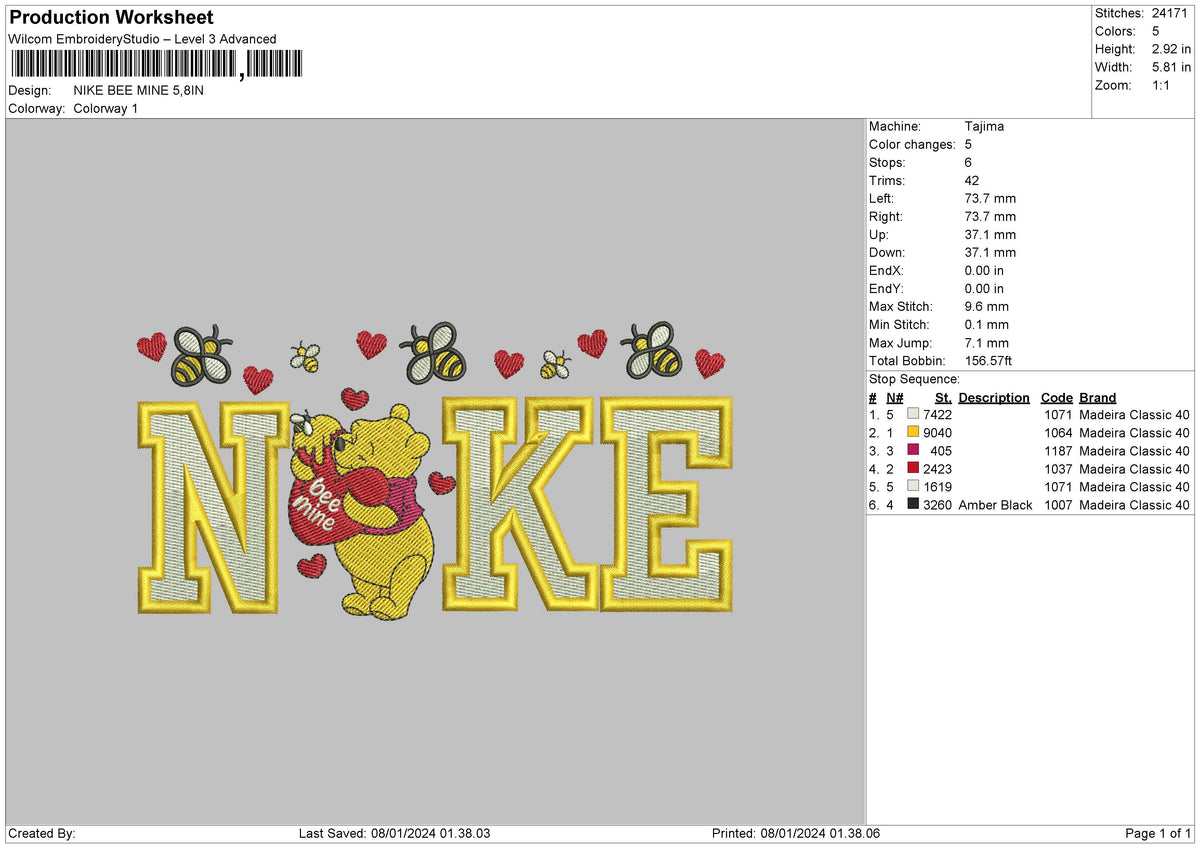Select the yellow swatch for stop 2
The image size is (1200, 848).
pyautogui.click(x=913, y=433)
